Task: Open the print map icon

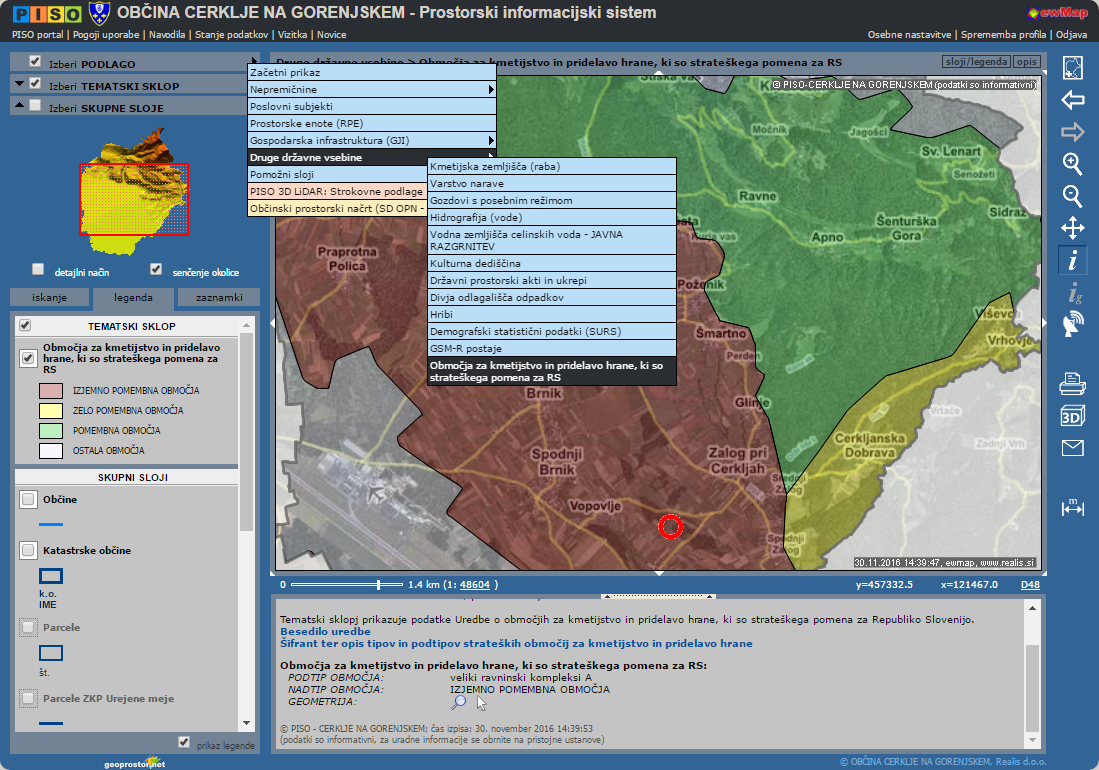Action: pos(1072,382)
